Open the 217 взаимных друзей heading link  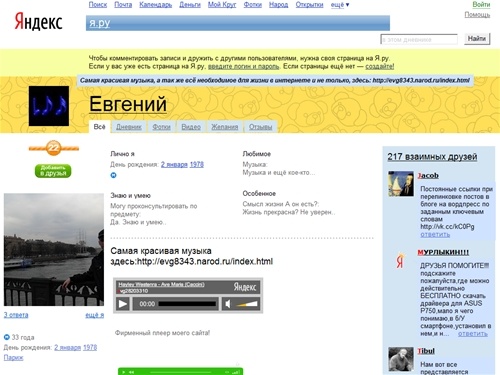click(432, 157)
